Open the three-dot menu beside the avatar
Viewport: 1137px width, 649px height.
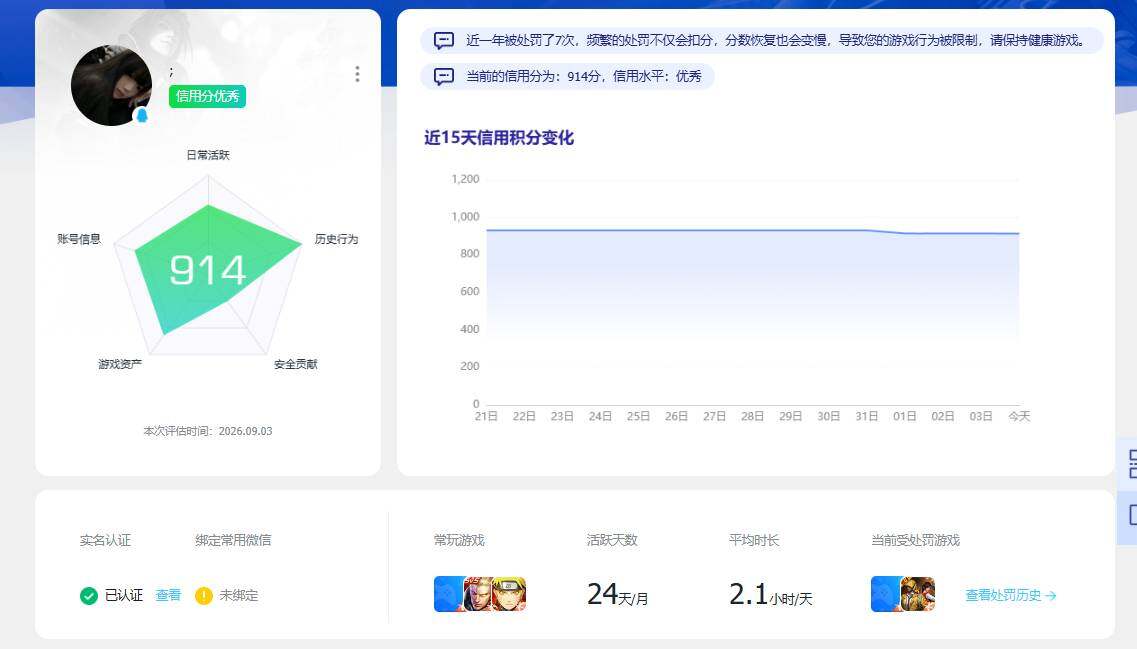point(357,74)
